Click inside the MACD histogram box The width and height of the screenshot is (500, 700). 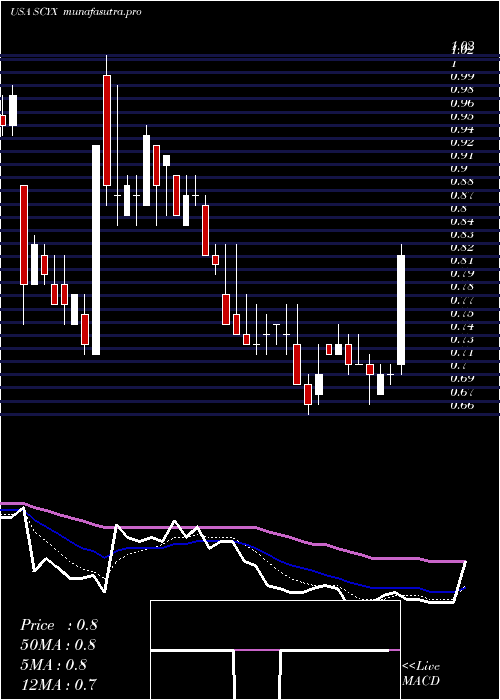click(x=275, y=650)
